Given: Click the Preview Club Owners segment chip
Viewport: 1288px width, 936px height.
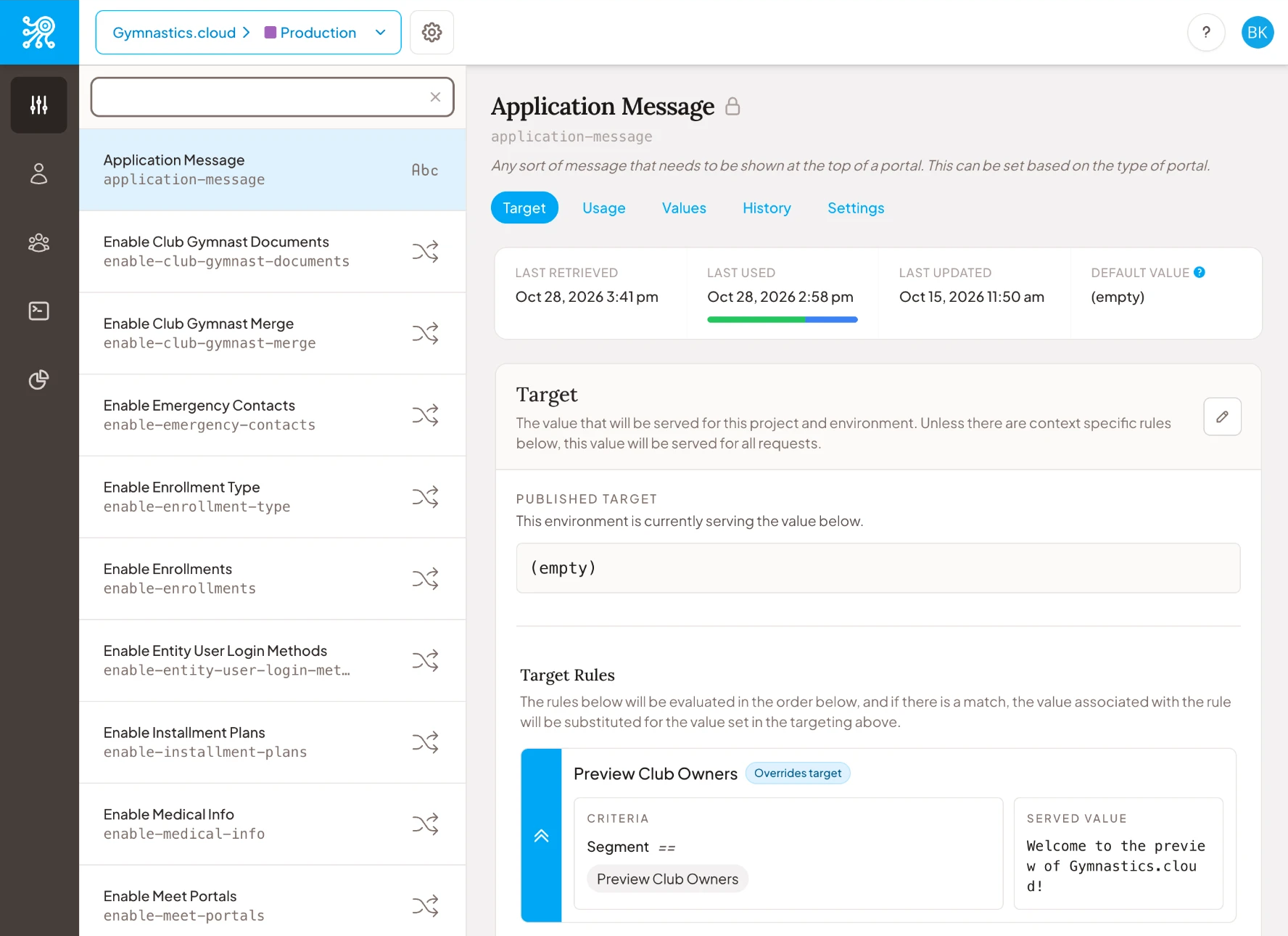Looking at the screenshot, I should pyautogui.click(x=667, y=879).
